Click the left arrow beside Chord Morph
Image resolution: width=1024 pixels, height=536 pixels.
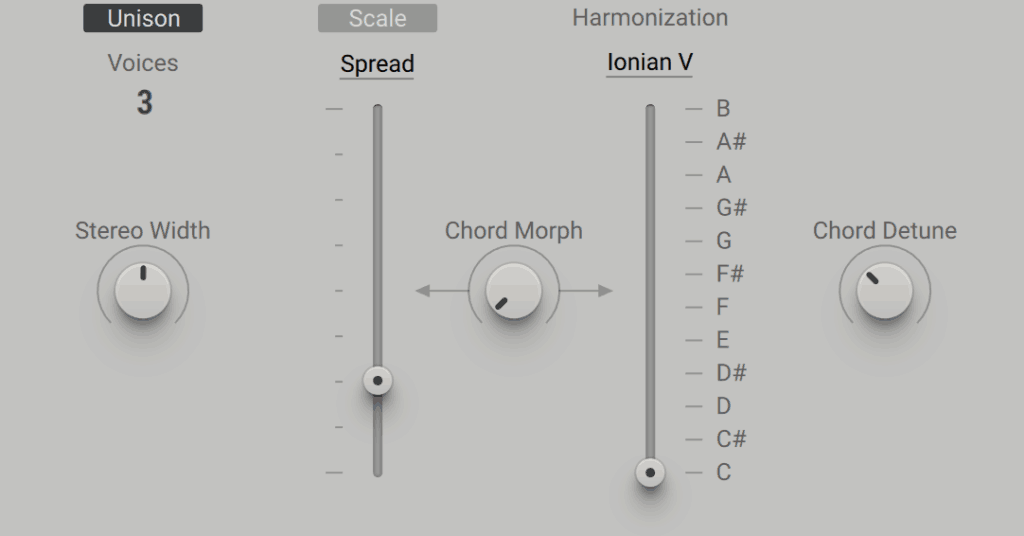(x=423, y=291)
